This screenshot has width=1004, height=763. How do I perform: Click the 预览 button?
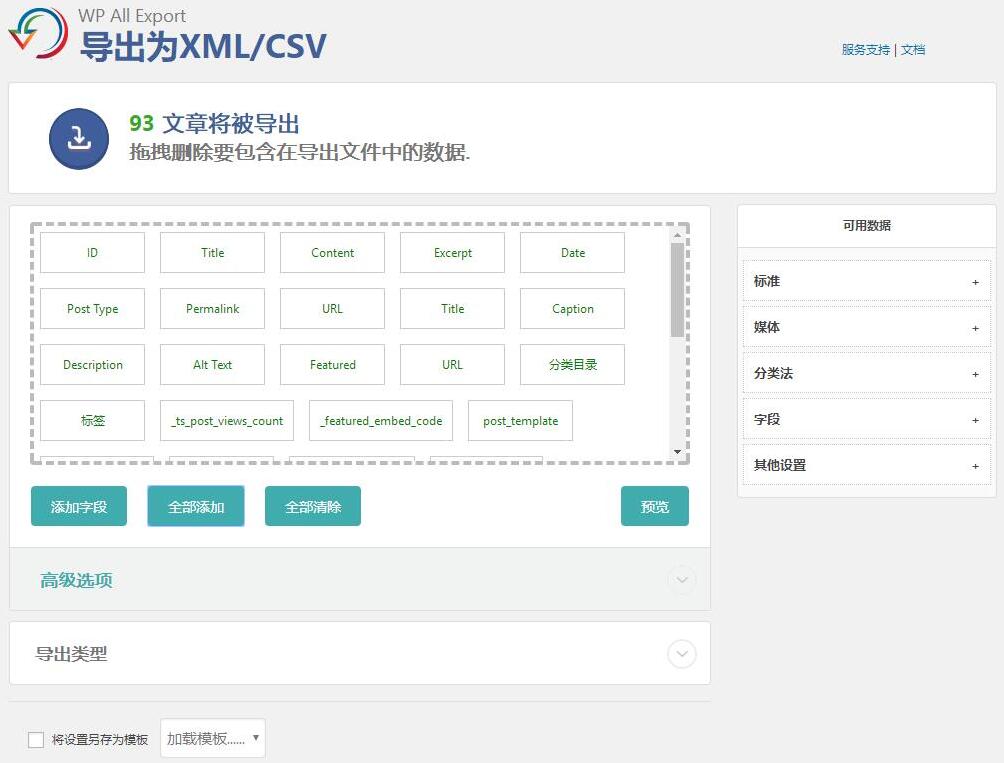click(x=655, y=506)
